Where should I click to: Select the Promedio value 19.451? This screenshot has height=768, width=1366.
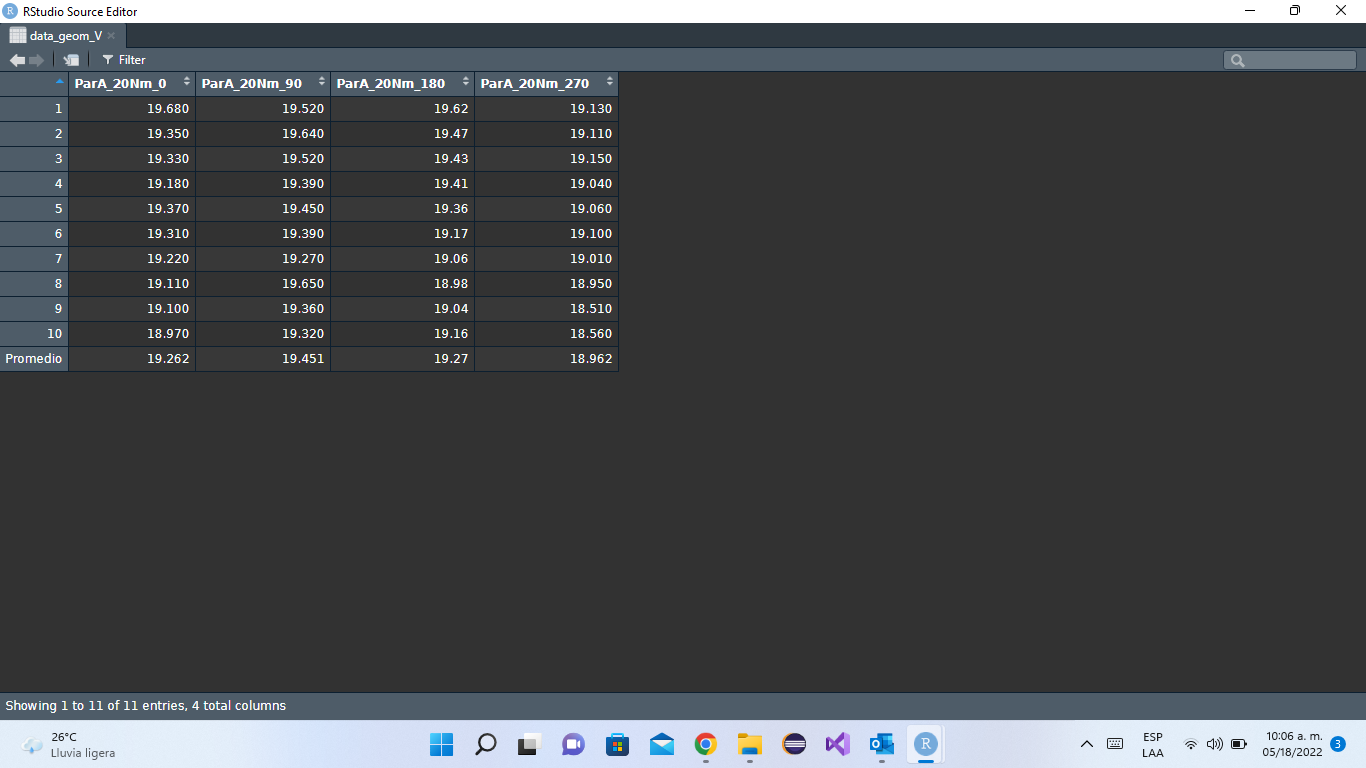pyautogui.click(x=303, y=359)
